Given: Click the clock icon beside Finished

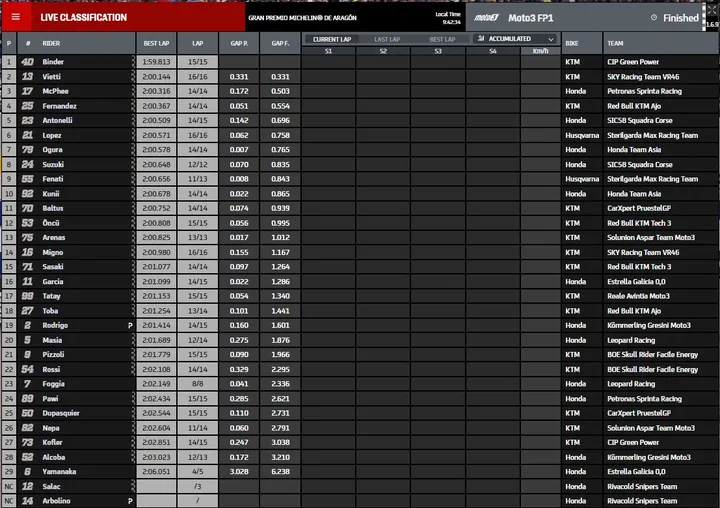Looking at the screenshot, I should [654, 17].
